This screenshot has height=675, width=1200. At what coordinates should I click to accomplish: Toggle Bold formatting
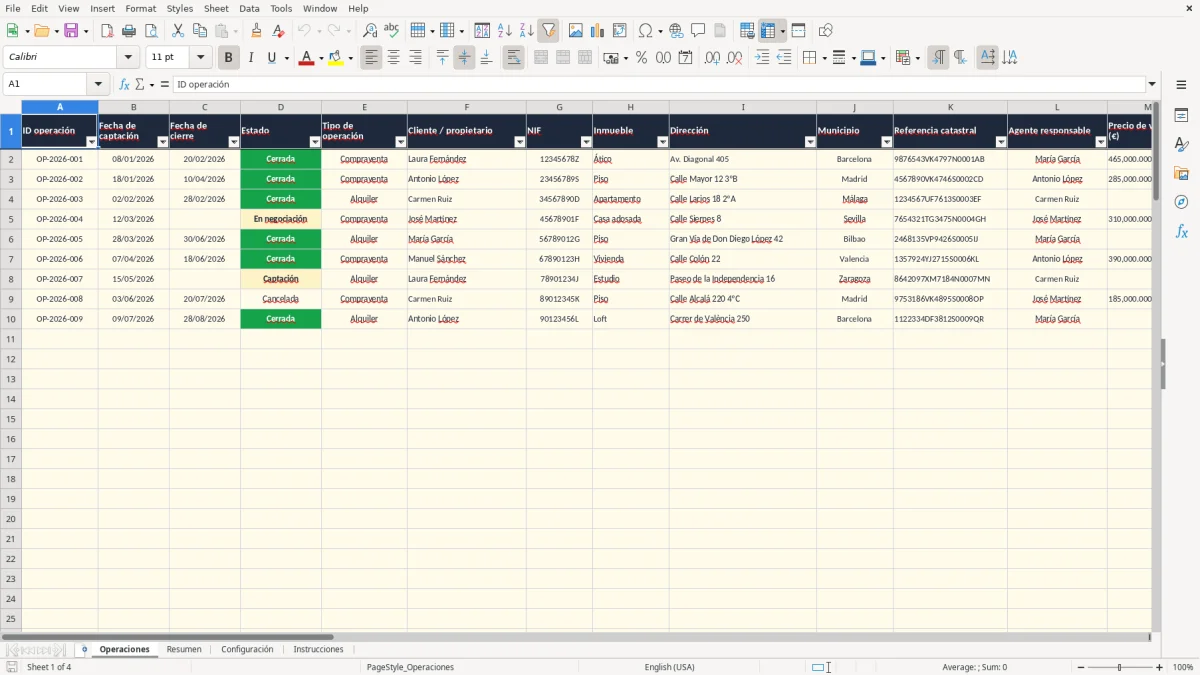[x=229, y=58]
